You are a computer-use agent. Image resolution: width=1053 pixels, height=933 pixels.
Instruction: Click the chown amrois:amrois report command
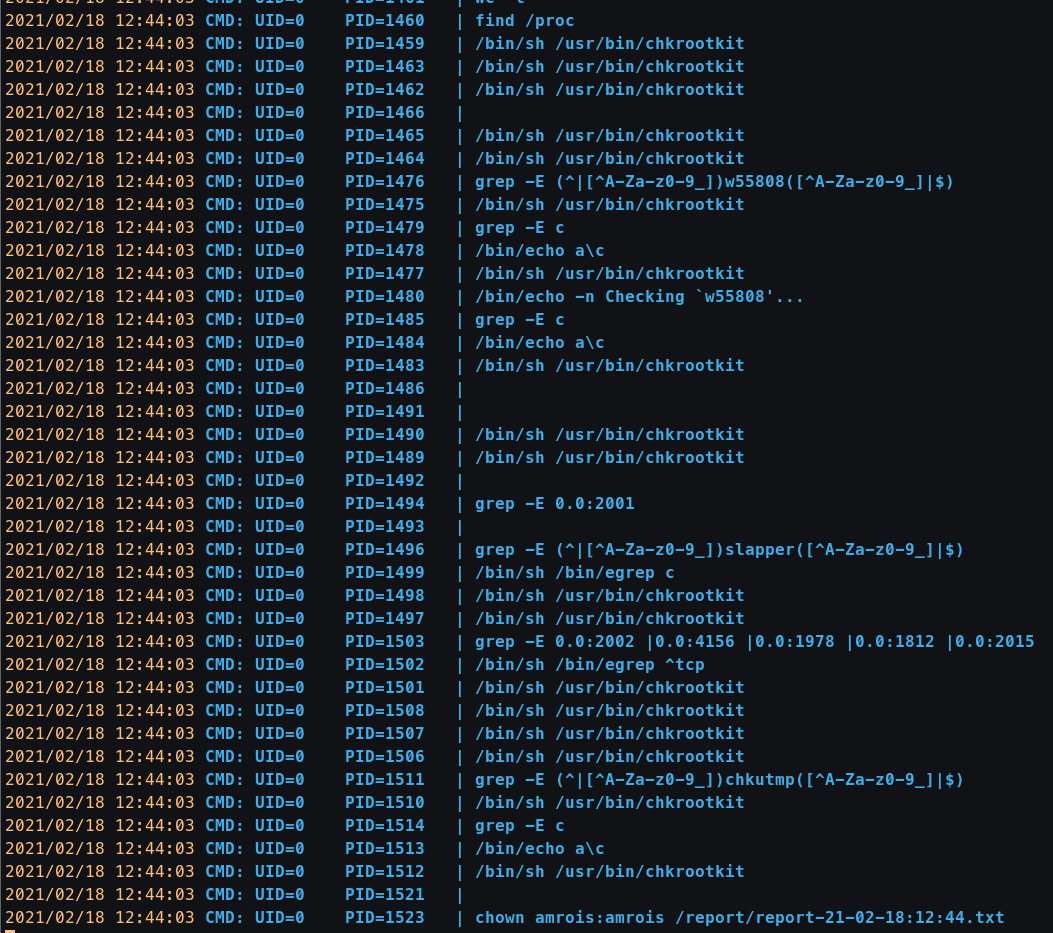pyautogui.click(x=739, y=917)
